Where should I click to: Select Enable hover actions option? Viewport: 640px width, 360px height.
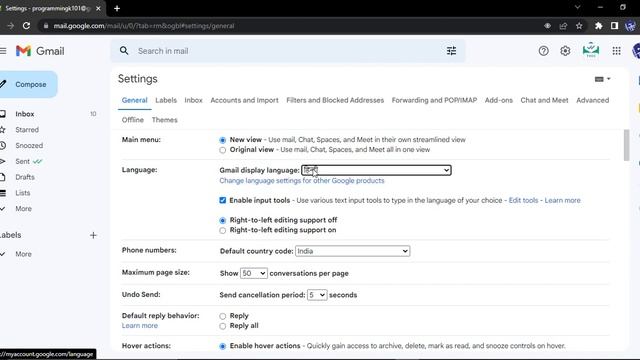tap(222, 347)
